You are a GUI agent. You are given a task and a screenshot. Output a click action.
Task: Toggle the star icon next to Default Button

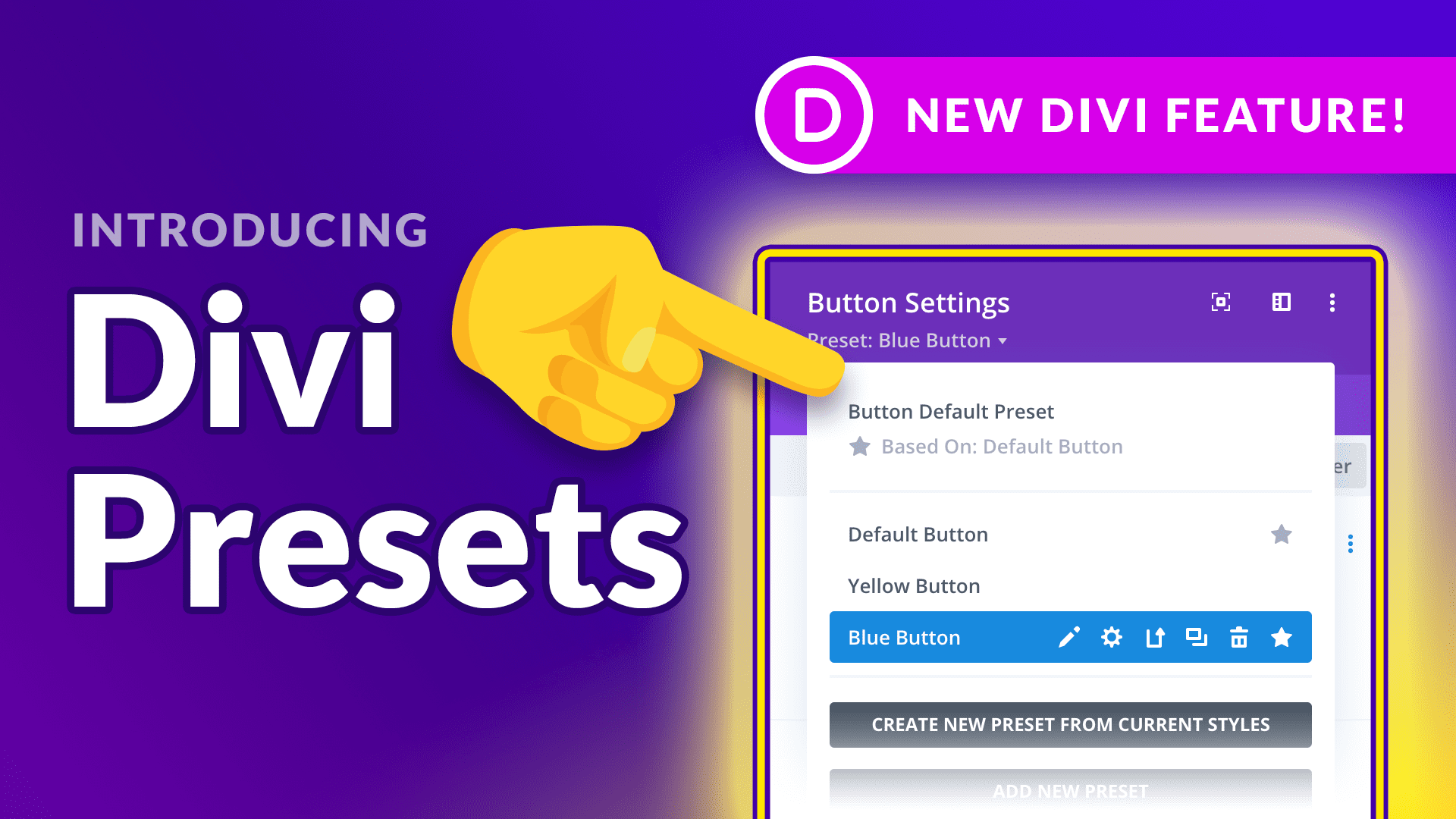[1282, 534]
